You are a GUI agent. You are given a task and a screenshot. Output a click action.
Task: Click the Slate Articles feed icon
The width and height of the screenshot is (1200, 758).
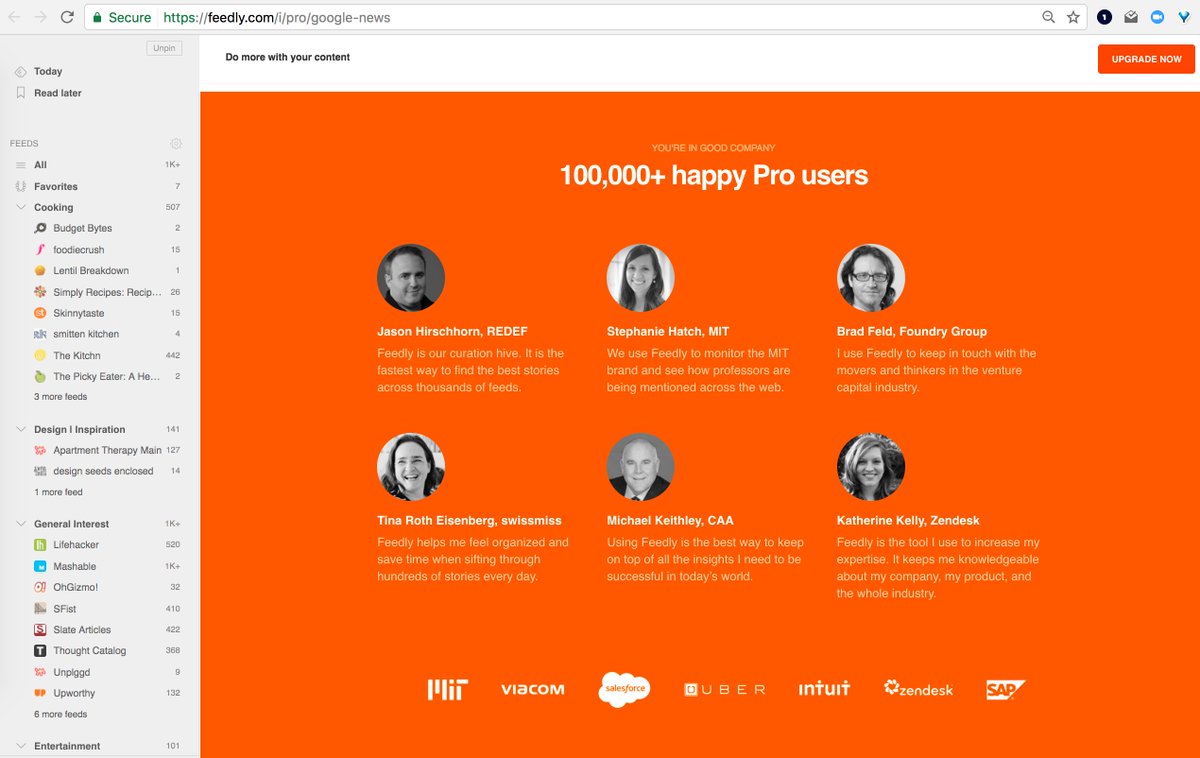[x=40, y=630]
